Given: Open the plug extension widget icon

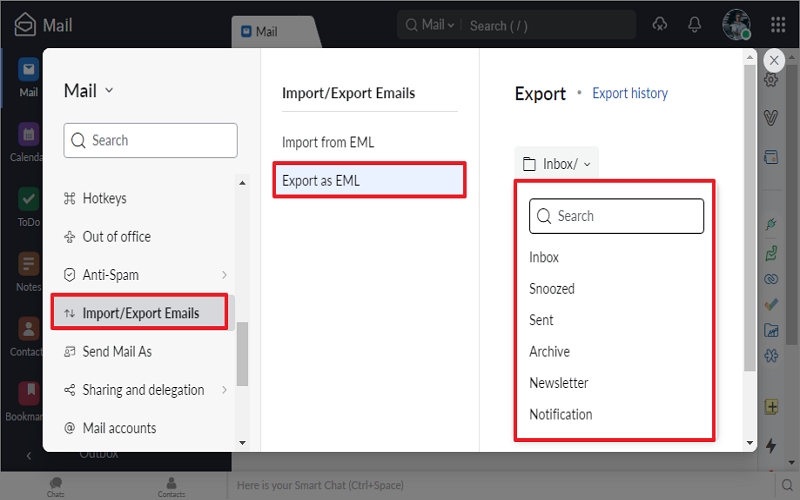Looking at the screenshot, I should tap(771, 224).
